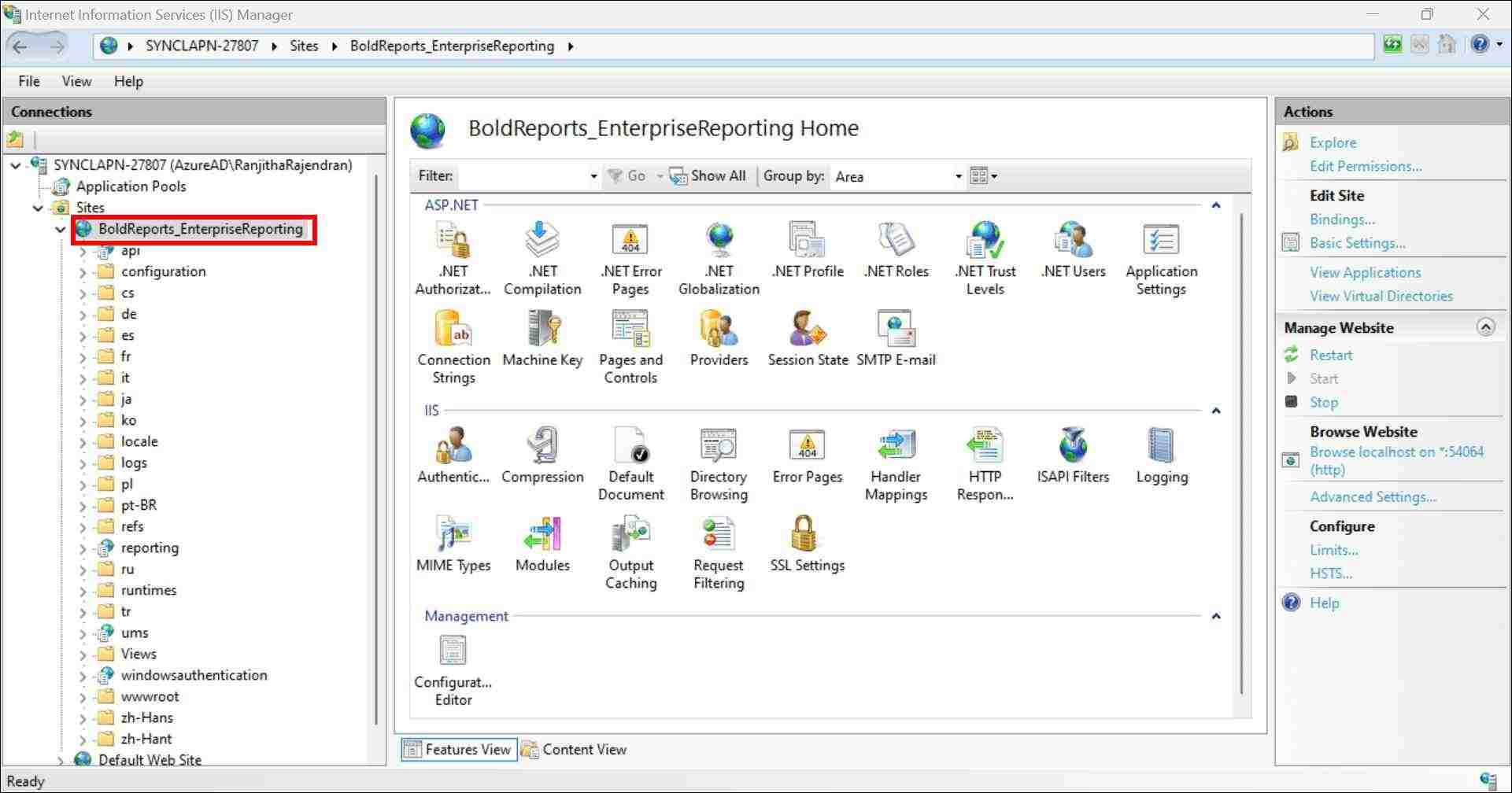Open .NET Profile feature
This screenshot has height=793, width=1512.
click(x=808, y=250)
